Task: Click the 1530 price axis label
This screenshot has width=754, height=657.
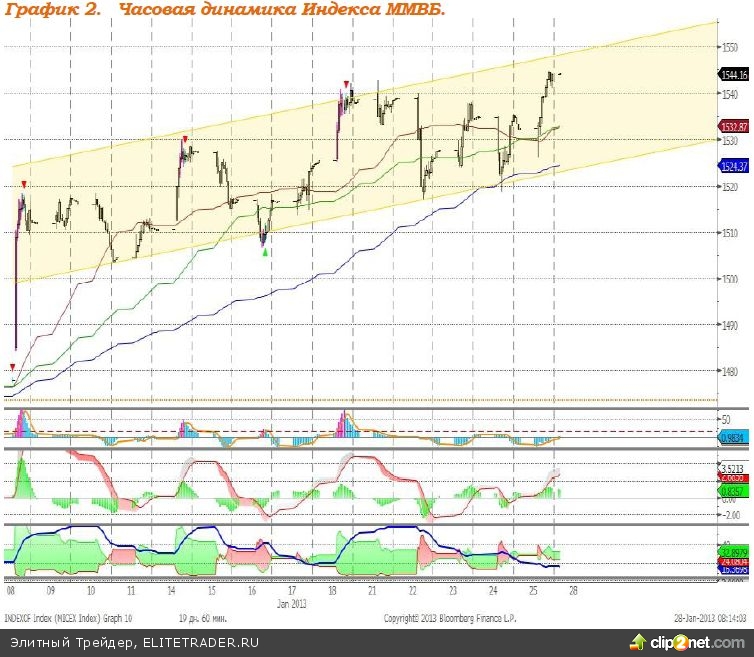Action: pyautogui.click(x=730, y=140)
